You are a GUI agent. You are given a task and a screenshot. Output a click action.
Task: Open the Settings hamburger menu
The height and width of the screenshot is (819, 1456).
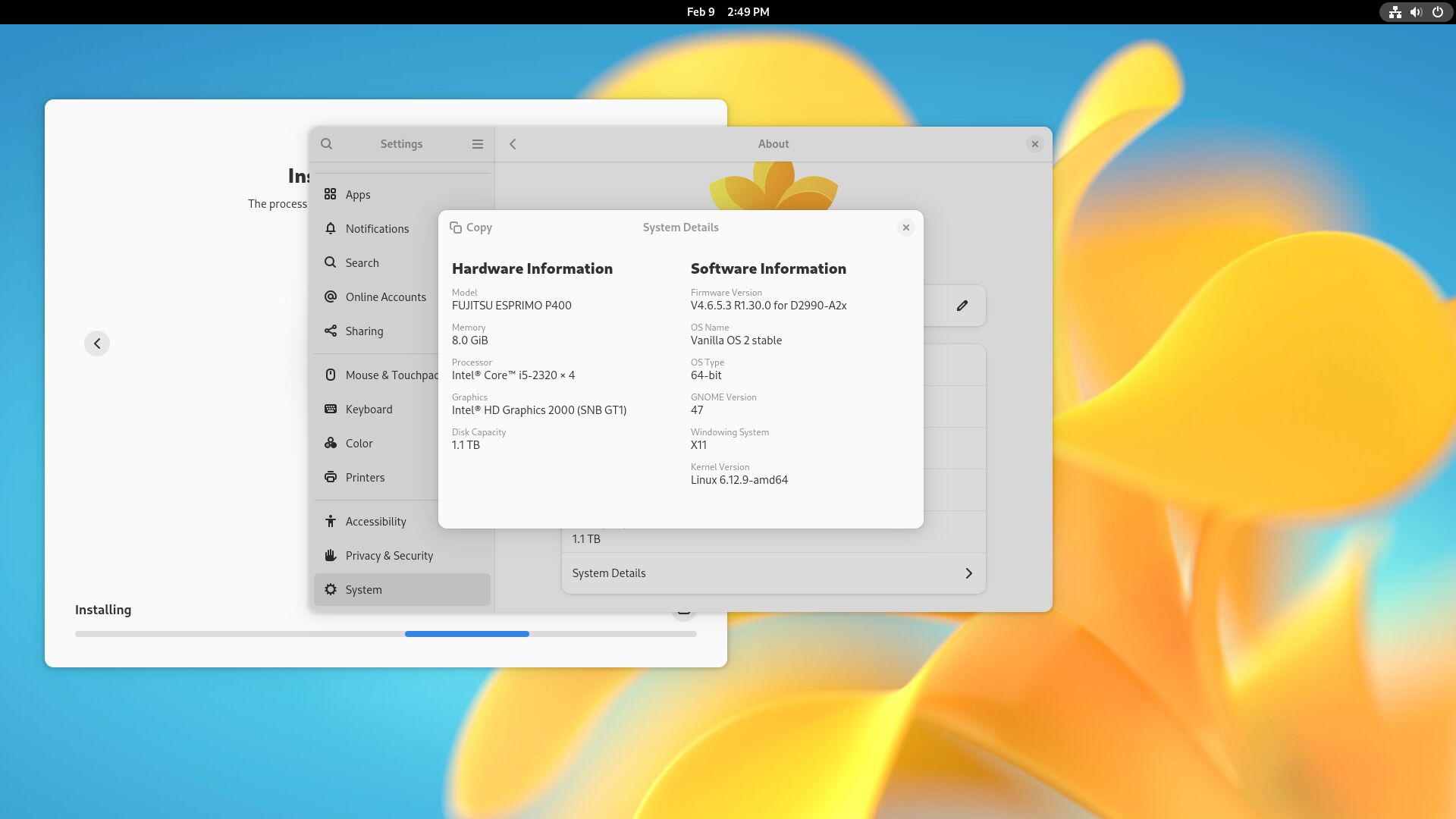point(478,144)
